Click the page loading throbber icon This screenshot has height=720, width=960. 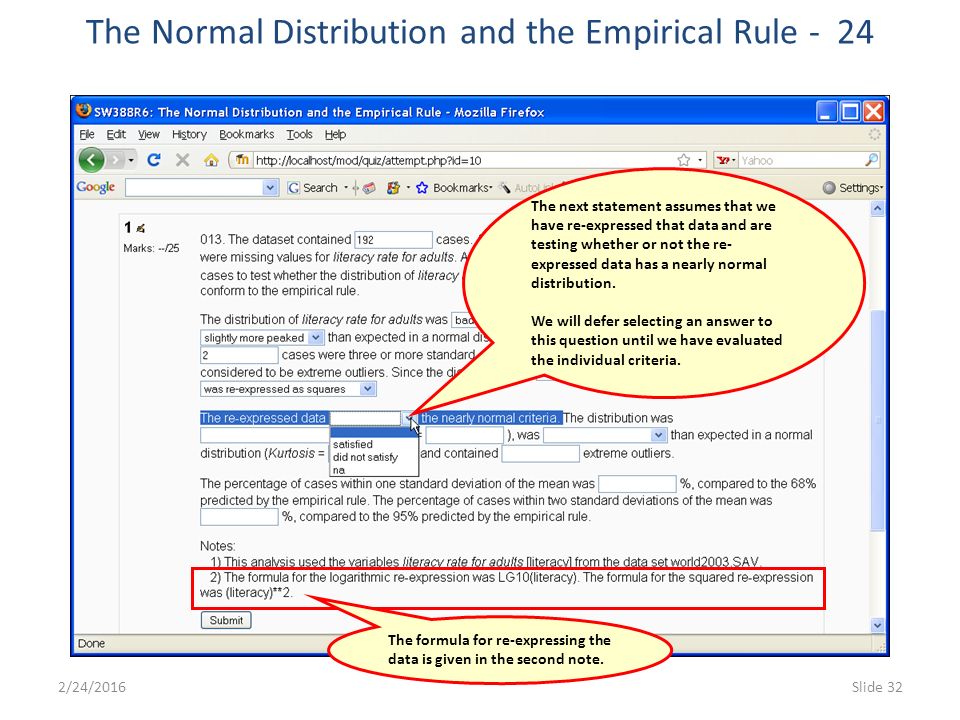pyautogui.click(x=875, y=134)
